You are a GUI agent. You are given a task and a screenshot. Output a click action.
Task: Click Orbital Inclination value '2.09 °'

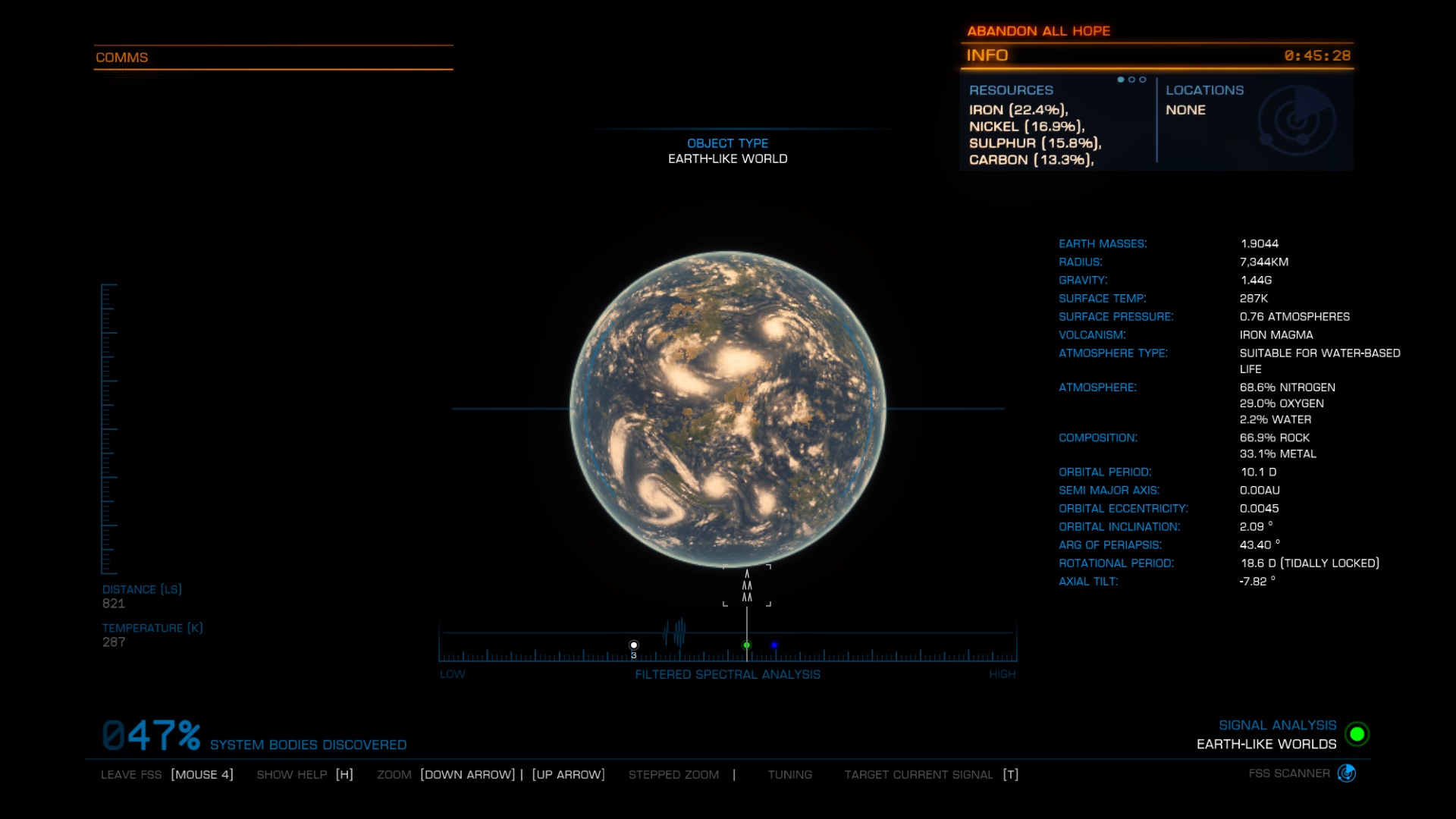[1256, 526]
